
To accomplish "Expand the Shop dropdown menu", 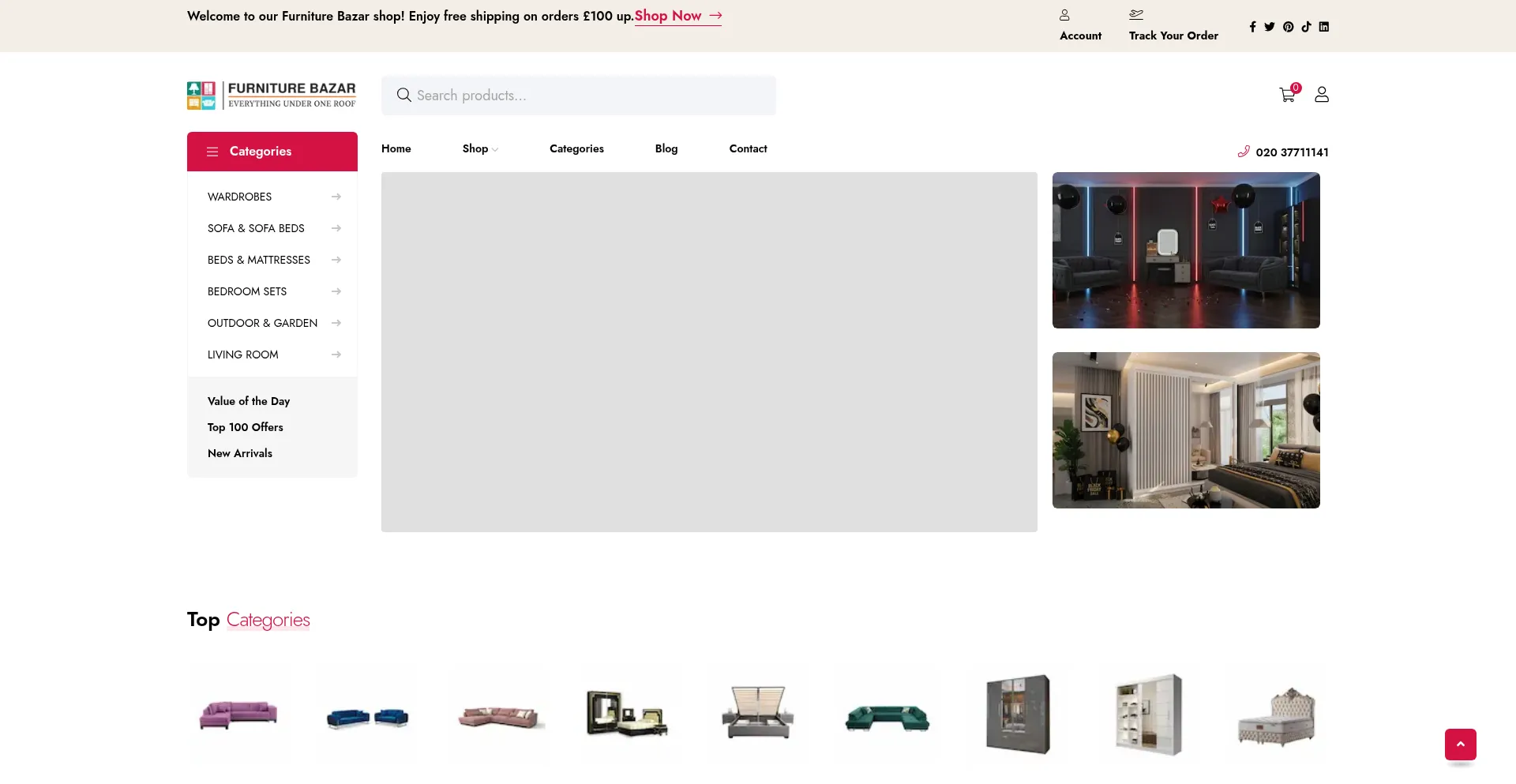I will point(479,149).
